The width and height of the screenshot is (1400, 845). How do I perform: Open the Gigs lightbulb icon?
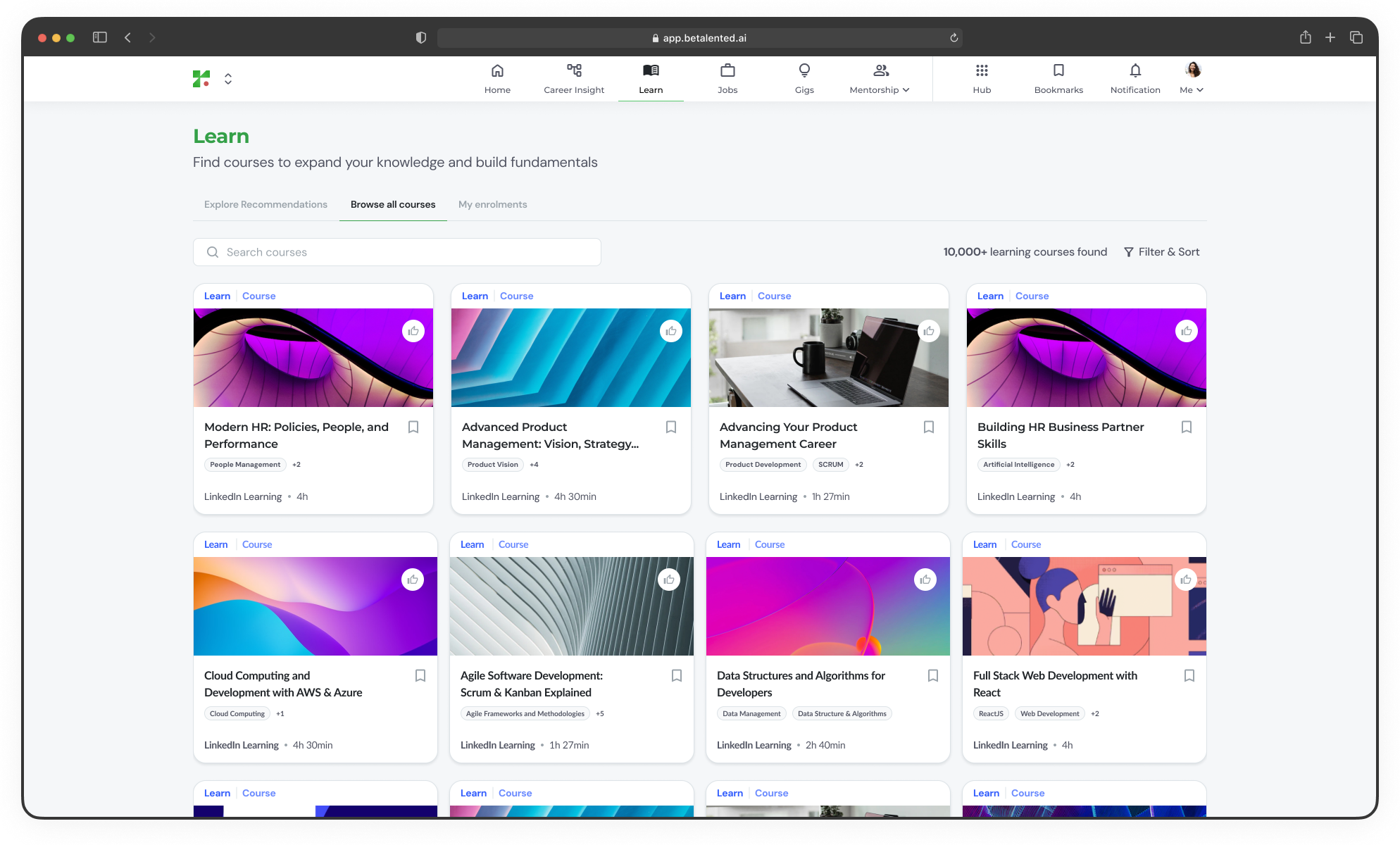(804, 70)
